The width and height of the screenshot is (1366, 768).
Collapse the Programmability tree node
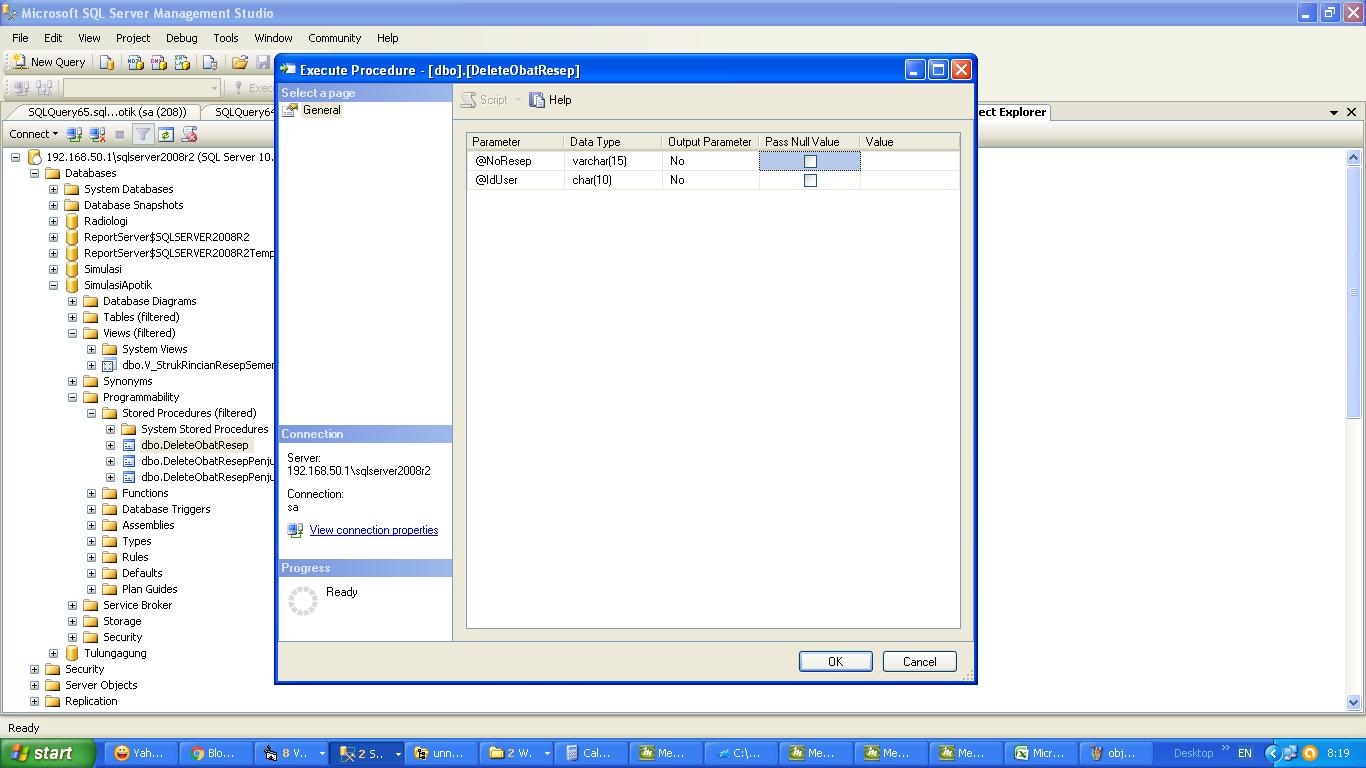[x=71, y=397]
